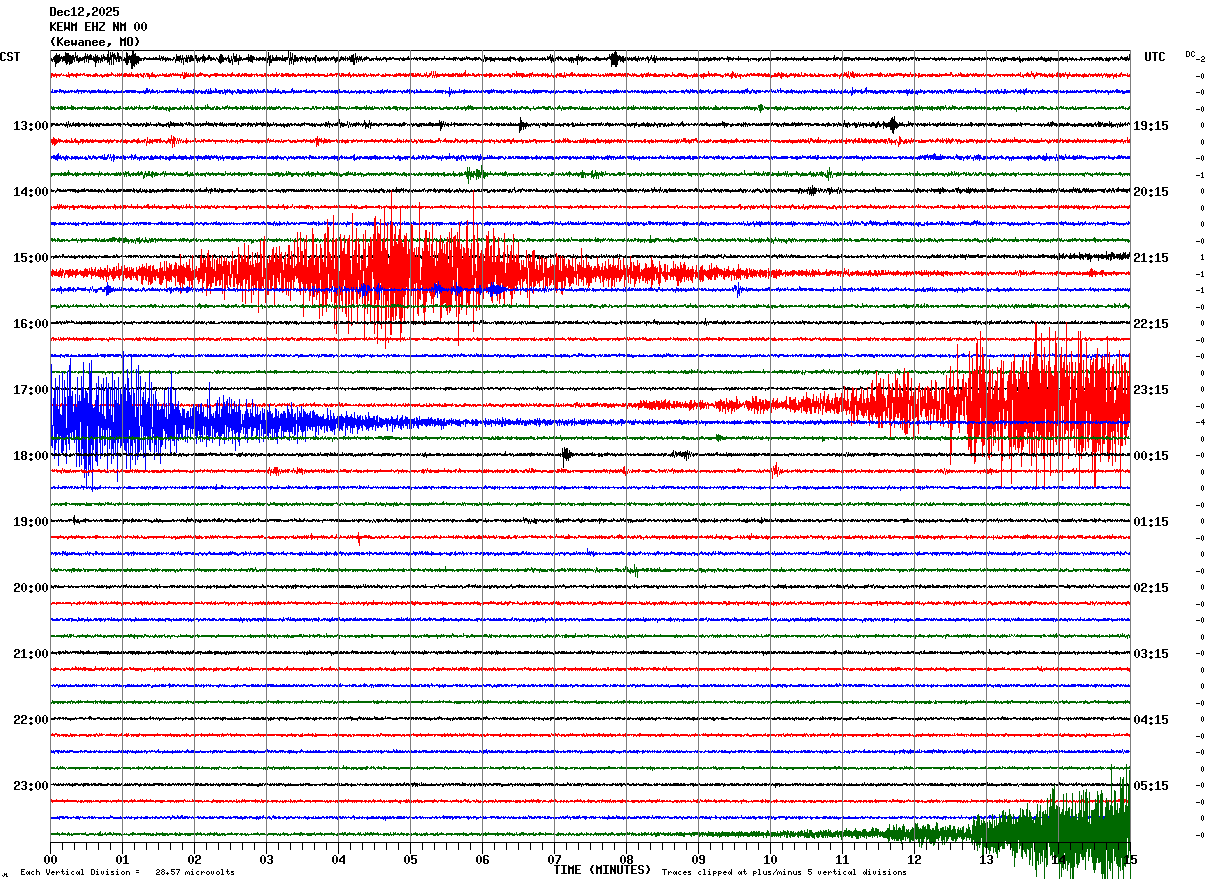Image resolution: width=1210 pixels, height=886 pixels.
Task: Select the 20:00 CST time label
Action: [x=30, y=588]
